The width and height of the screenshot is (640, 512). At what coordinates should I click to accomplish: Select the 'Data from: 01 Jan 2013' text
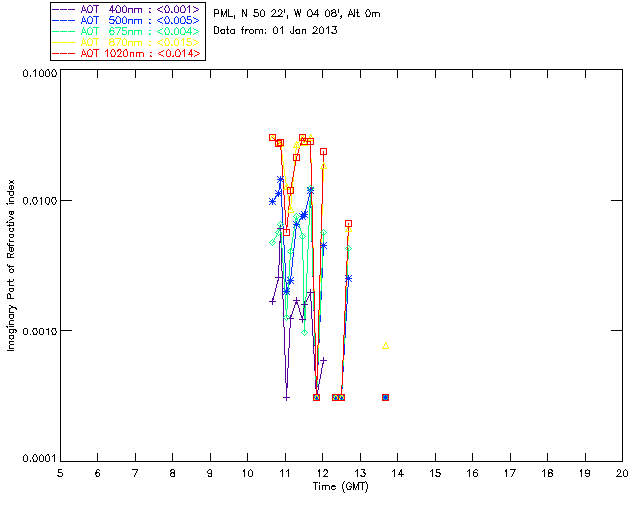pyautogui.click(x=275, y=31)
